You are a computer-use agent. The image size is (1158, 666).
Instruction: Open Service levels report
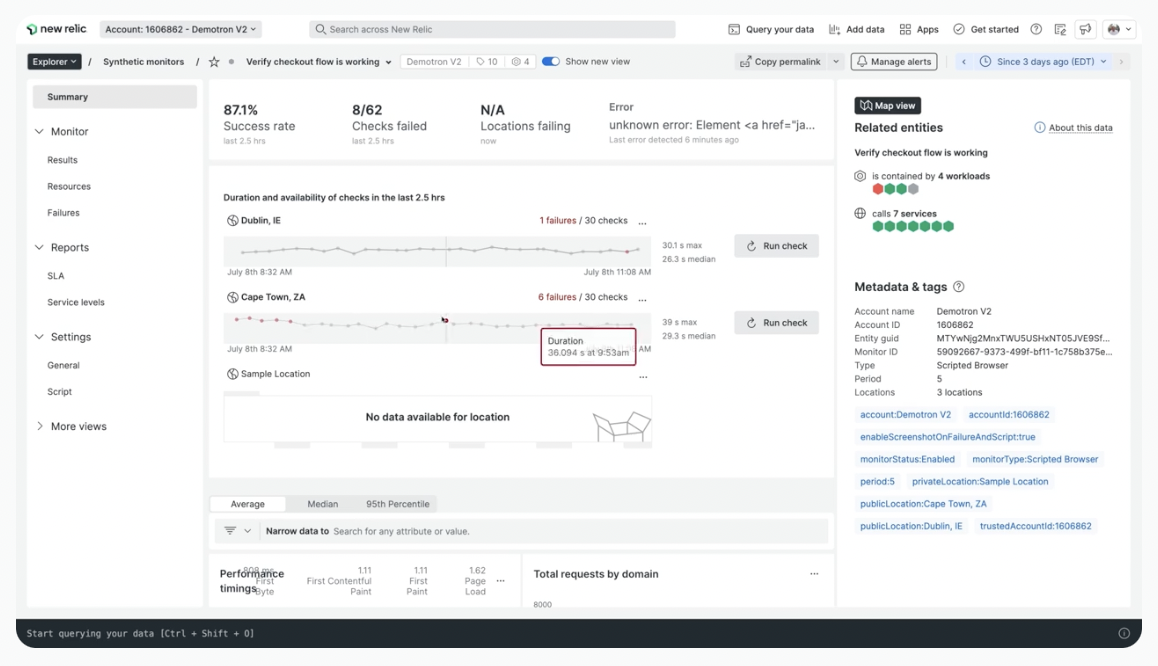pyautogui.click(x=75, y=303)
